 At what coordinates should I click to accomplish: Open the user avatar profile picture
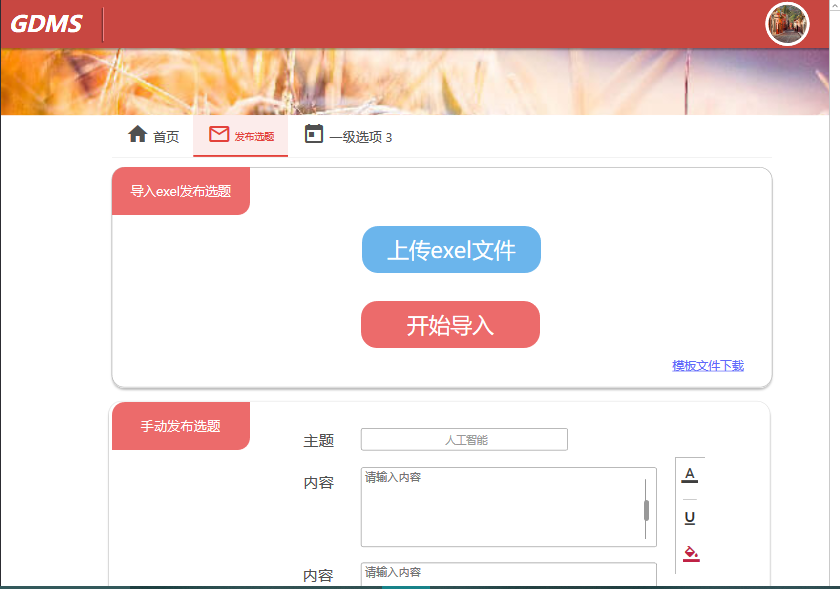tap(787, 24)
